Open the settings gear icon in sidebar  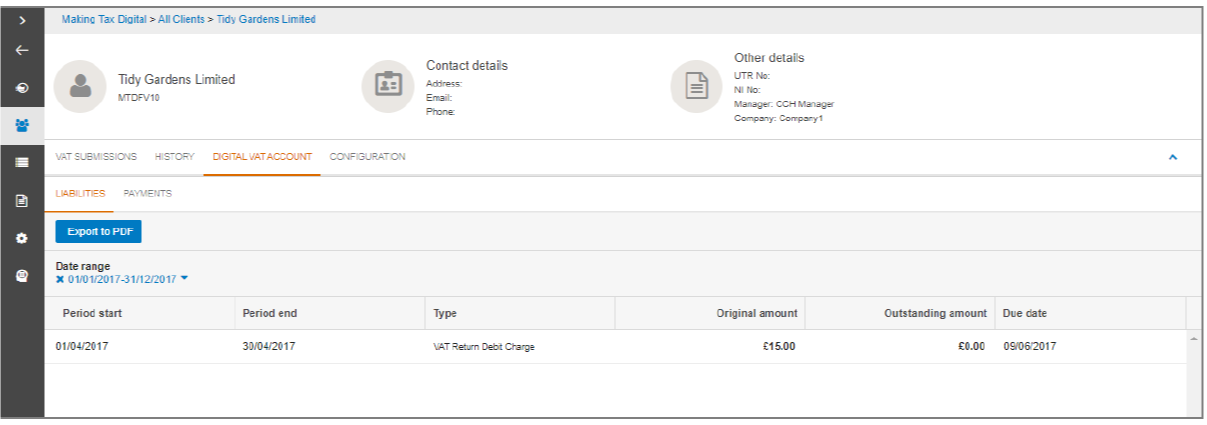(22, 238)
